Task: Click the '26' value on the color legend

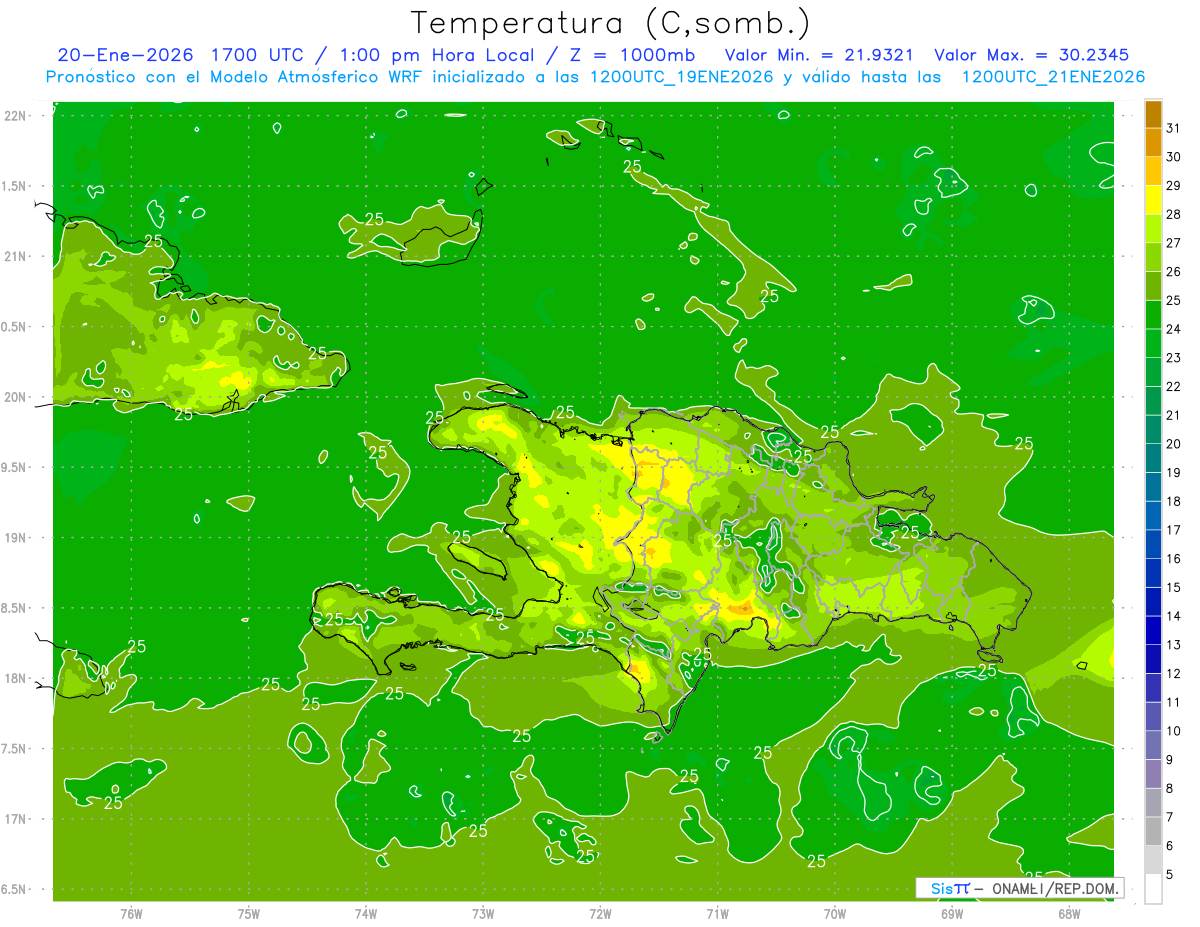Action: tap(1174, 272)
